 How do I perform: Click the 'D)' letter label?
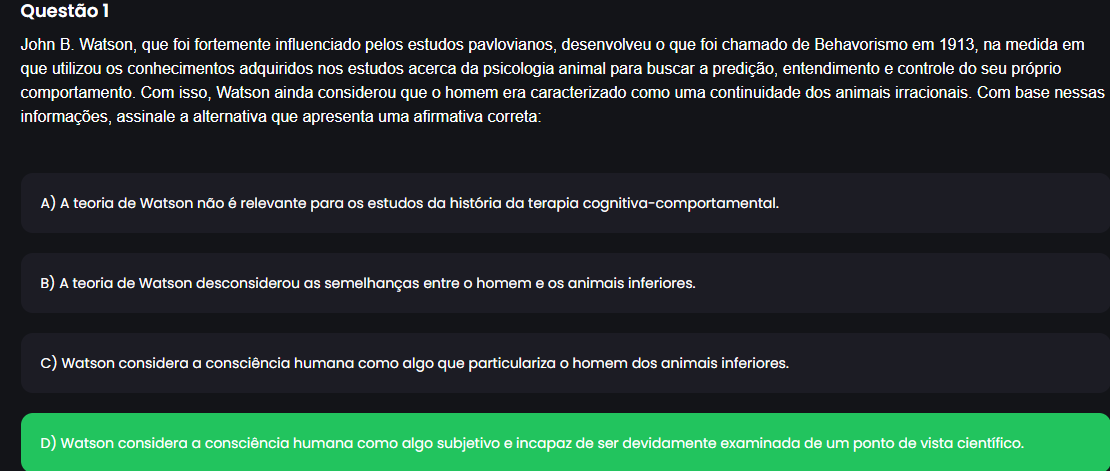click(50, 444)
